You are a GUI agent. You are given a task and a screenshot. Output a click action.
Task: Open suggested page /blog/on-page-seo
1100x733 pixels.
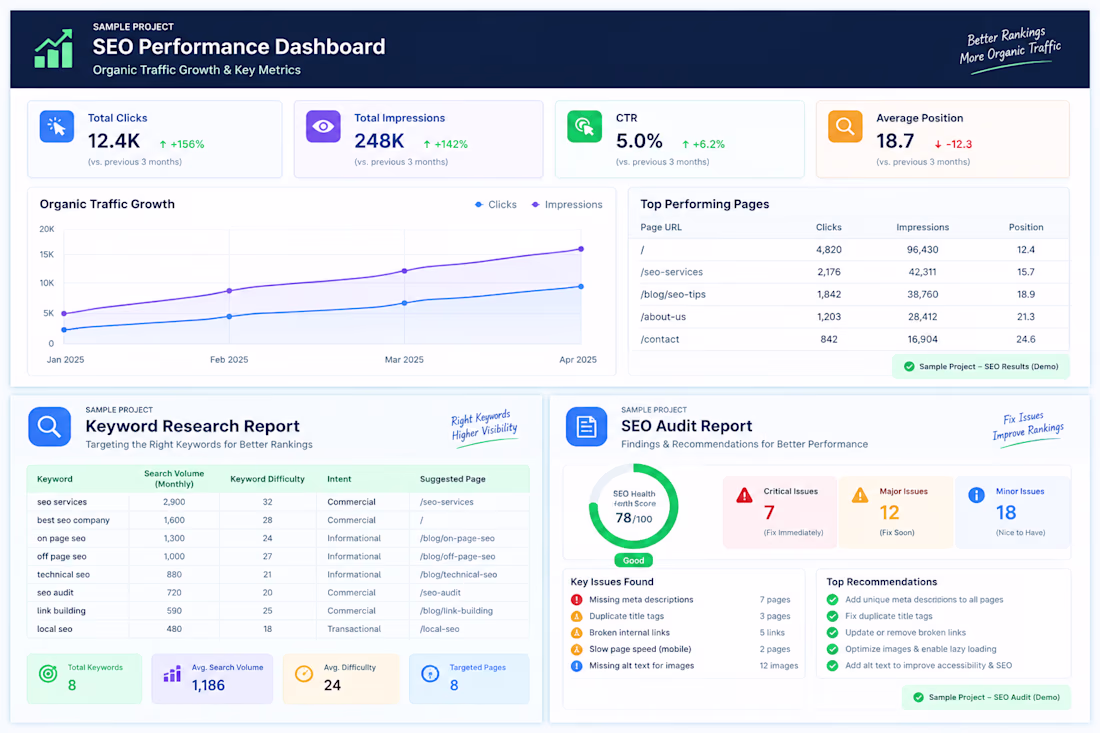(457, 539)
